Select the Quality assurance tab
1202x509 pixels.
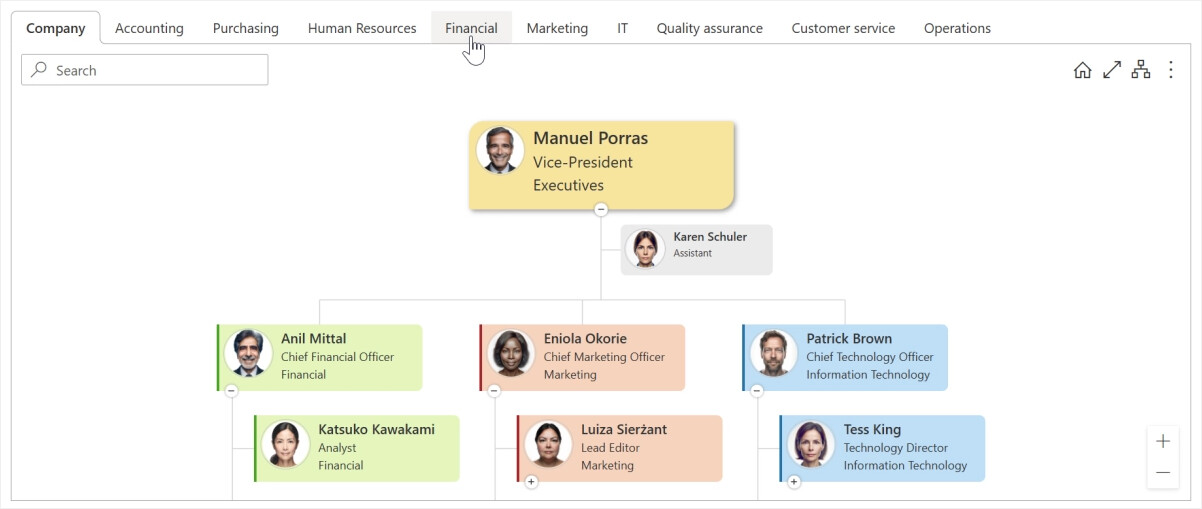click(x=709, y=28)
